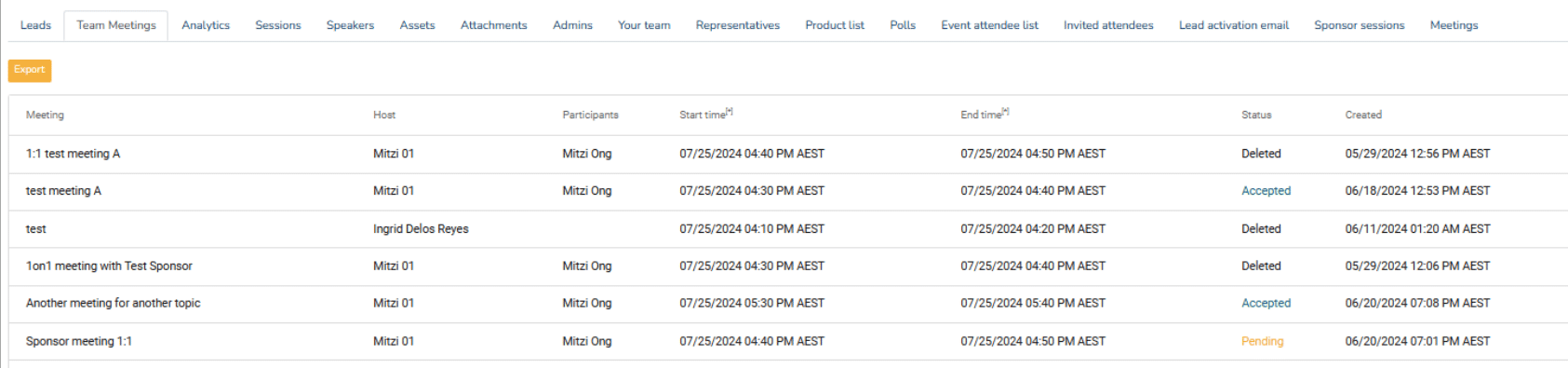Select '1on1 meeting with Test Sponsor'
Image resolution: width=1568 pixels, height=368 pixels.
pyautogui.click(x=109, y=266)
